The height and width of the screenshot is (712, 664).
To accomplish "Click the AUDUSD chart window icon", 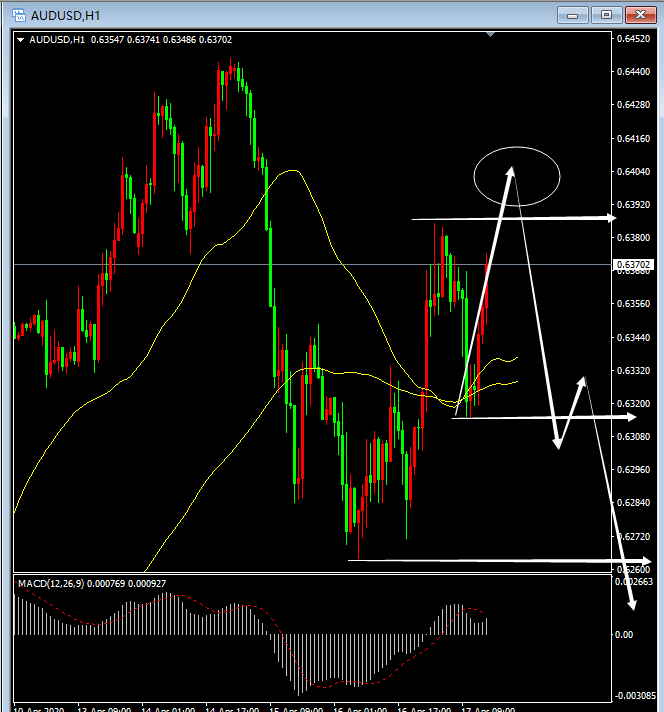I will click(19, 15).
